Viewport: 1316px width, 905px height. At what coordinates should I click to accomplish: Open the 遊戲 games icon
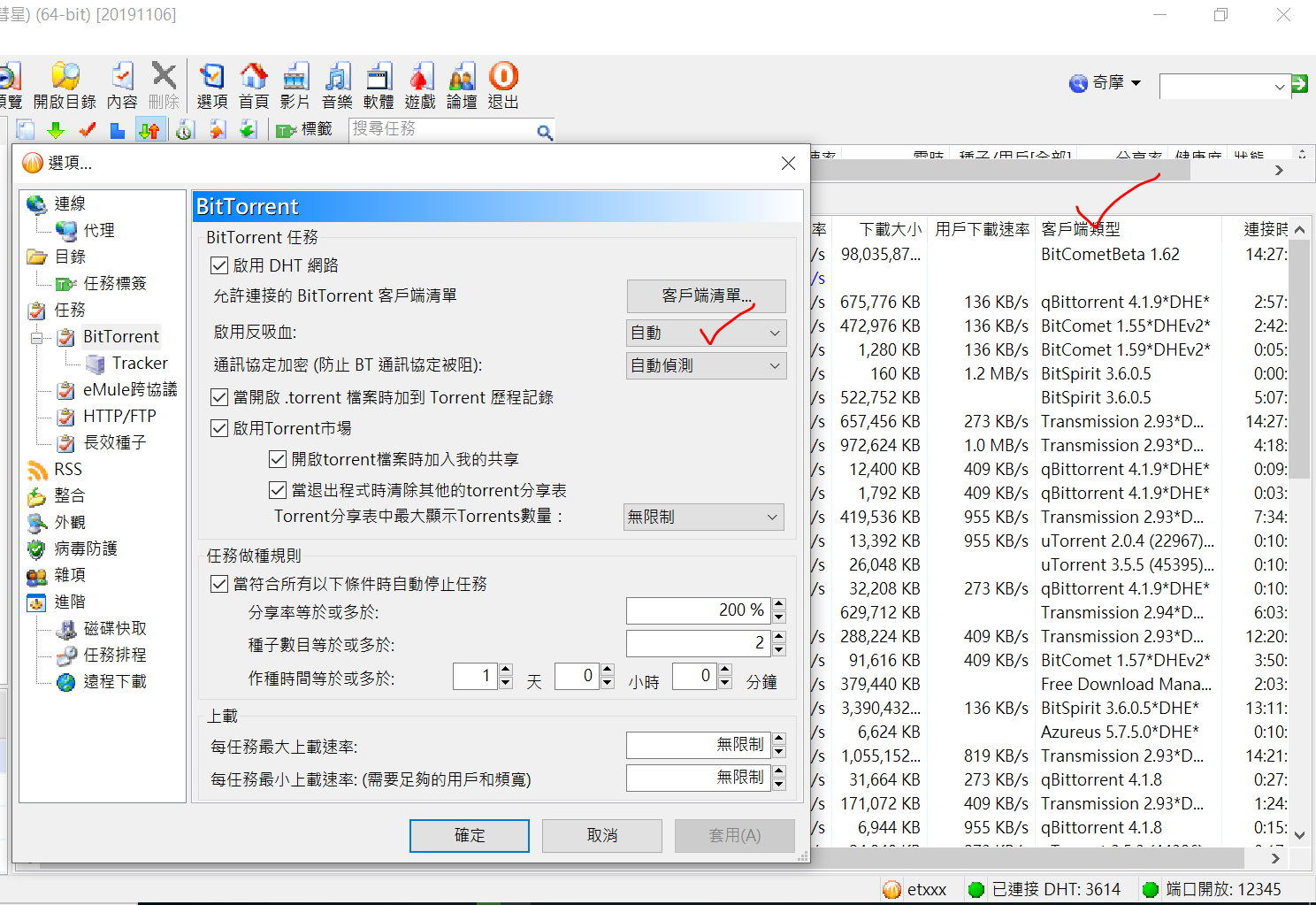click(420, 85)
